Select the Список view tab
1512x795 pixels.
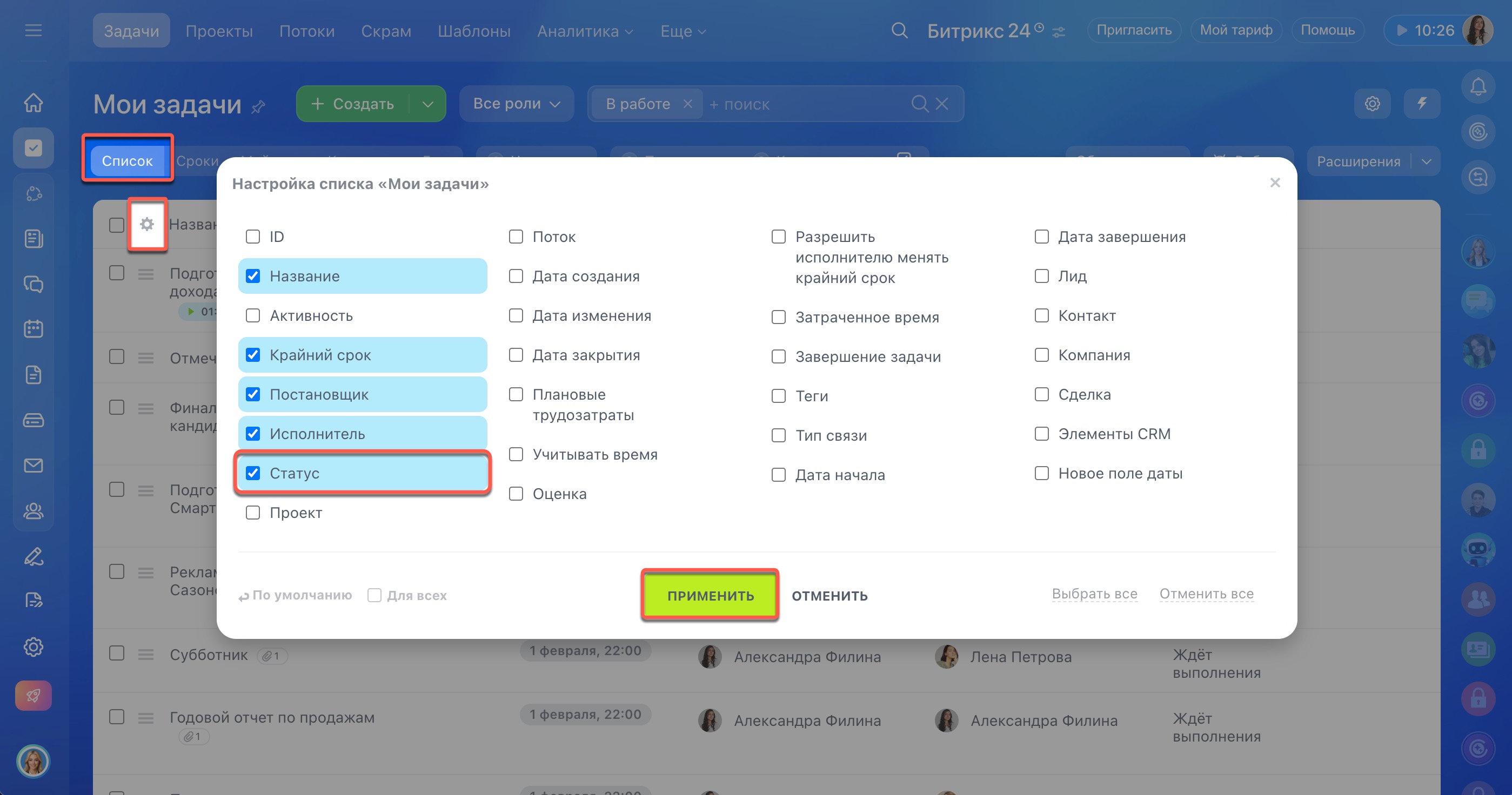pyautogui.click(x=127, y=161)
